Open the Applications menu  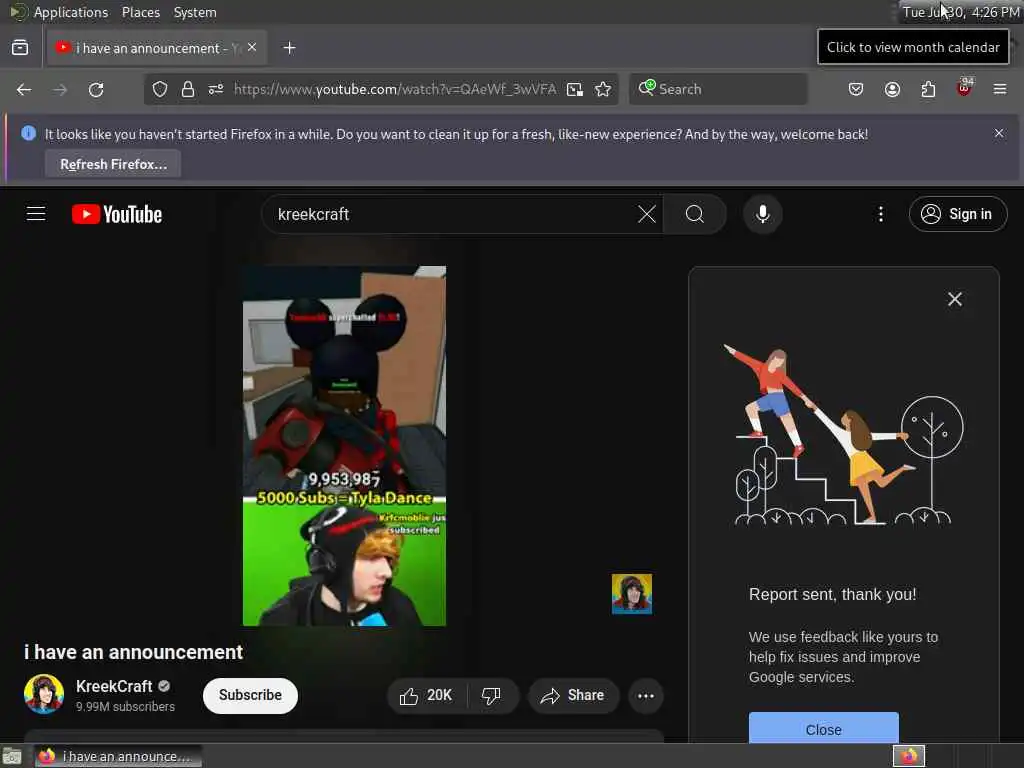tap(71, 12)
